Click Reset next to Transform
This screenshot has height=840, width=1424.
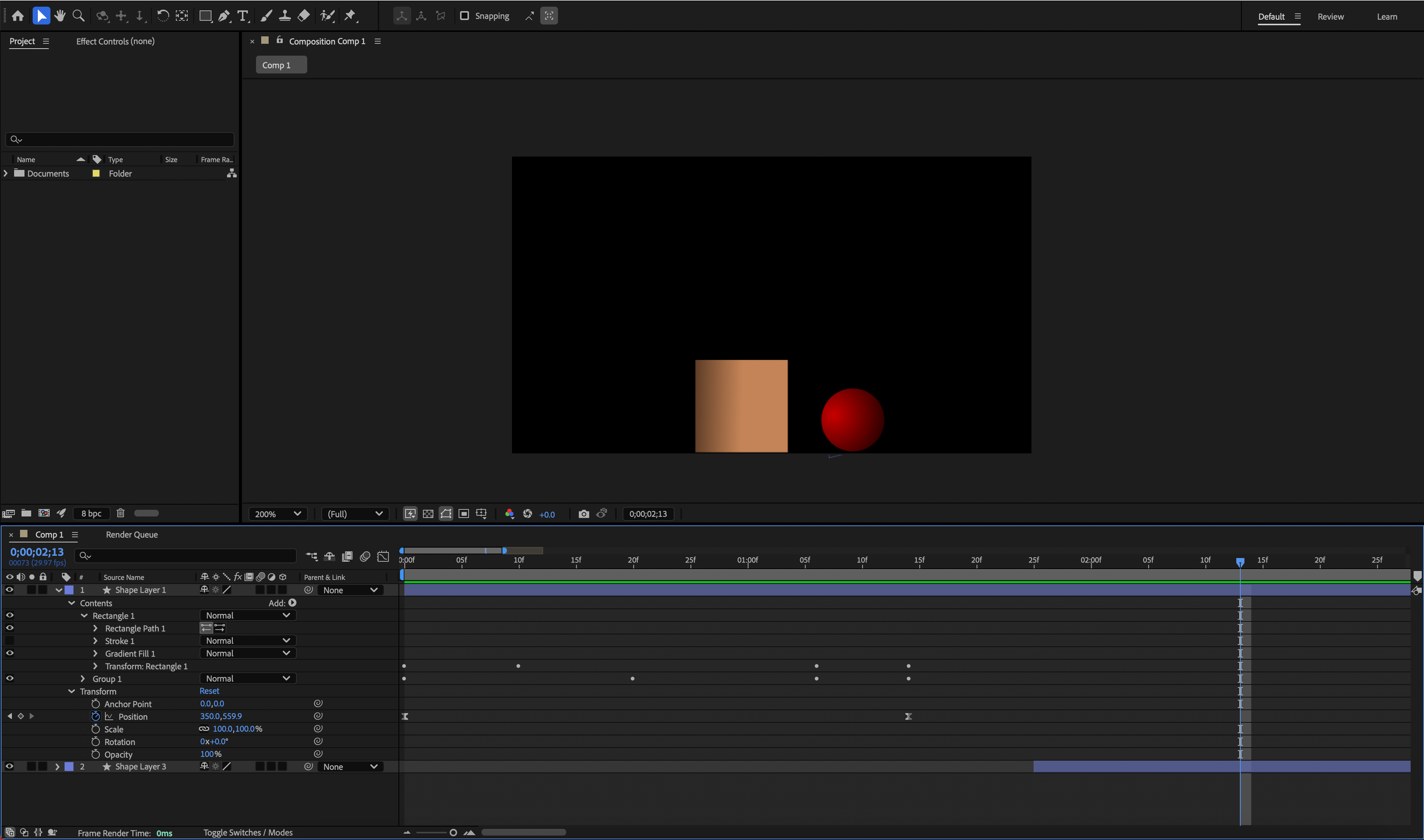tap(209, 691)
